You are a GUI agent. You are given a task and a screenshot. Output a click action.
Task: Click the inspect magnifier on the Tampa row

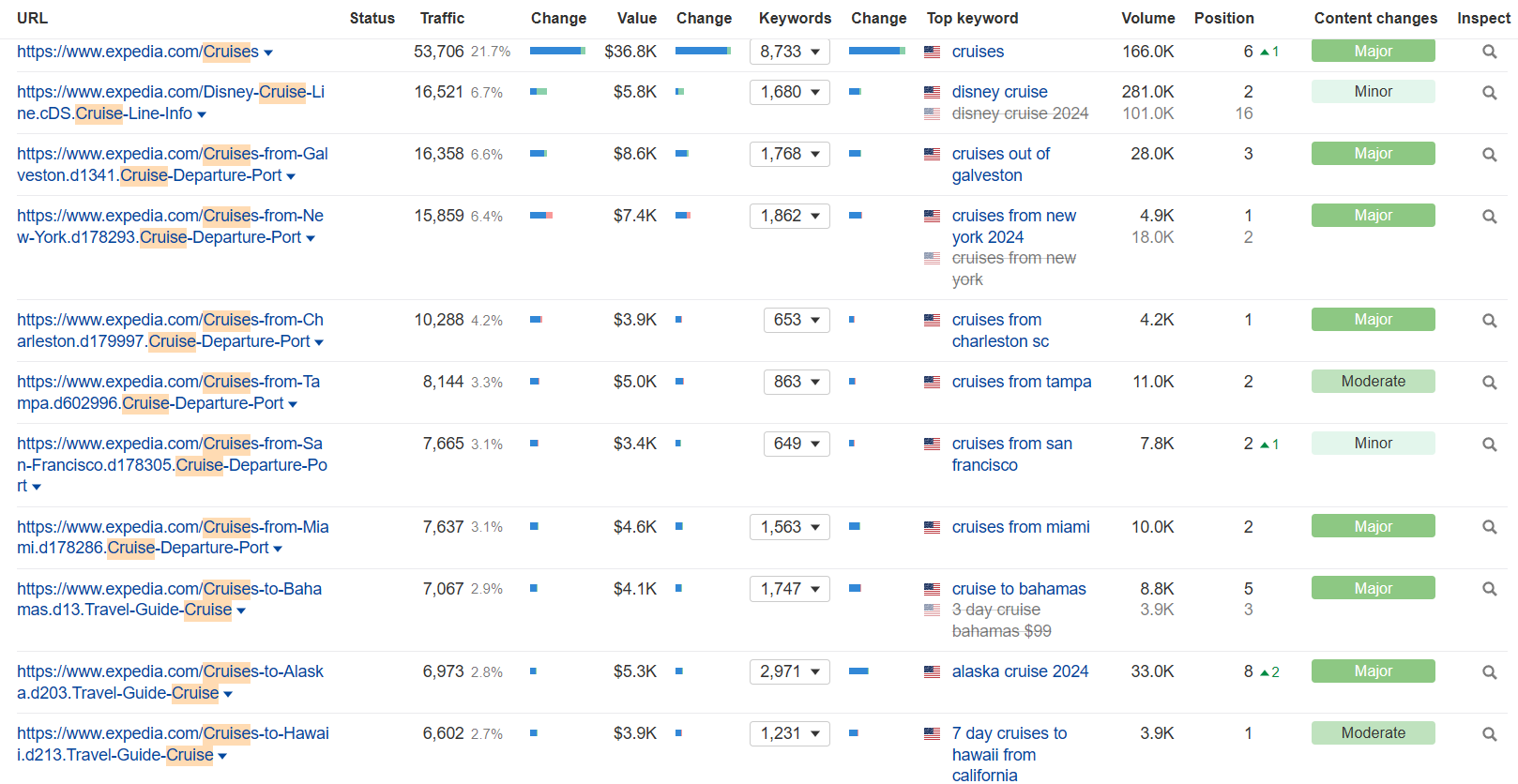(x=1489, y=382)
